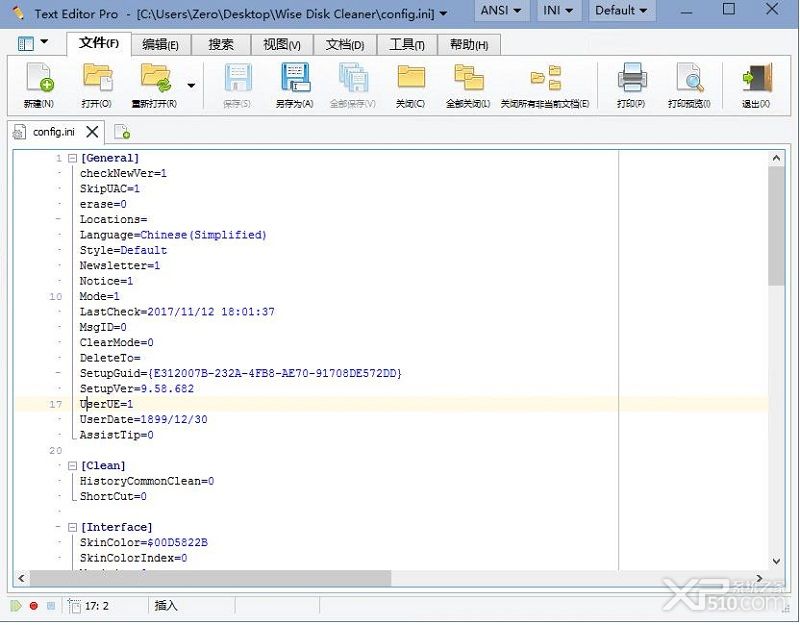Click the line 'checkNewVer=1'
This screenshot has width=800, height=625.
coord(123,173)
